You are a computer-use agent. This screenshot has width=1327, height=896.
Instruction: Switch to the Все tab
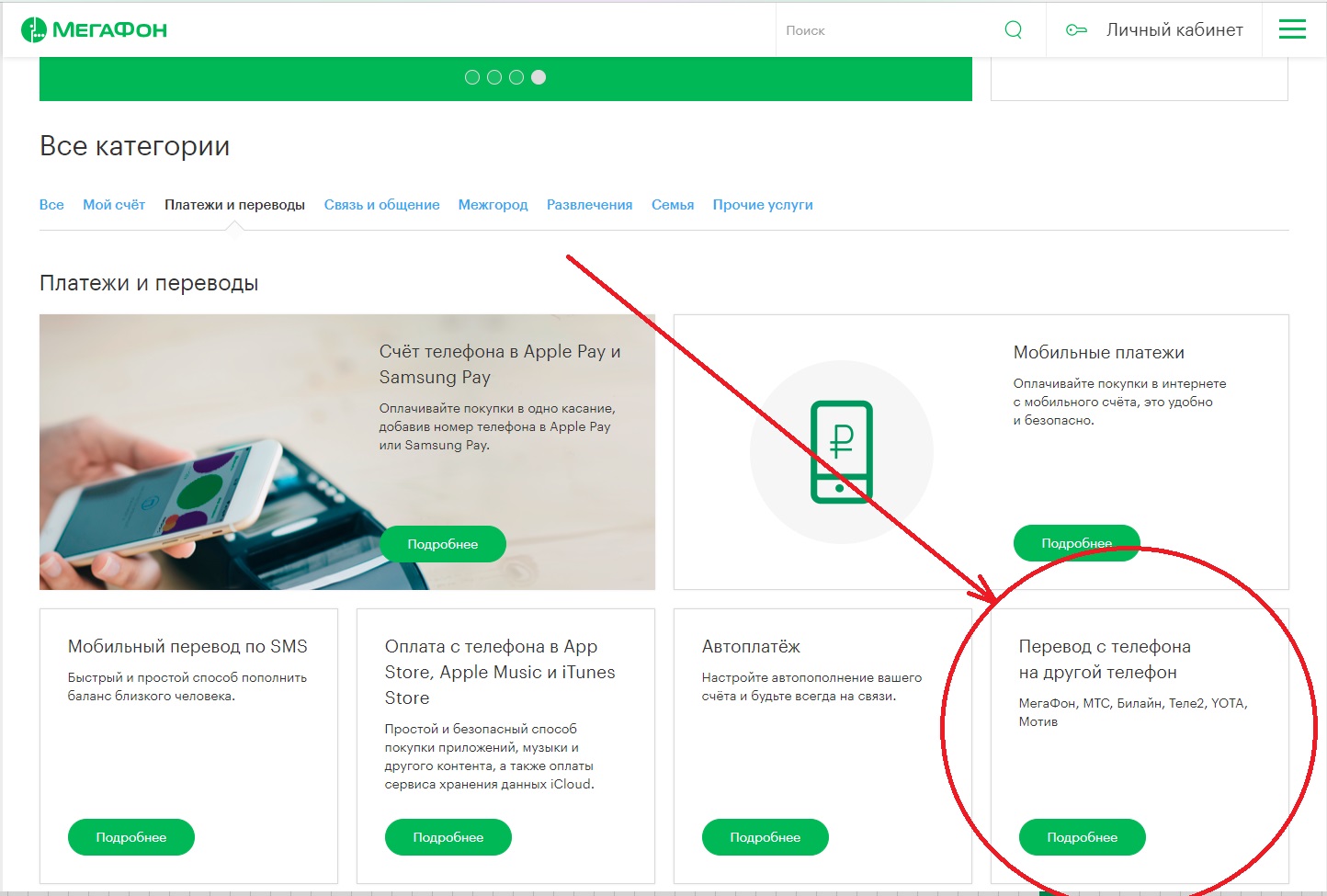coord(51,205)
